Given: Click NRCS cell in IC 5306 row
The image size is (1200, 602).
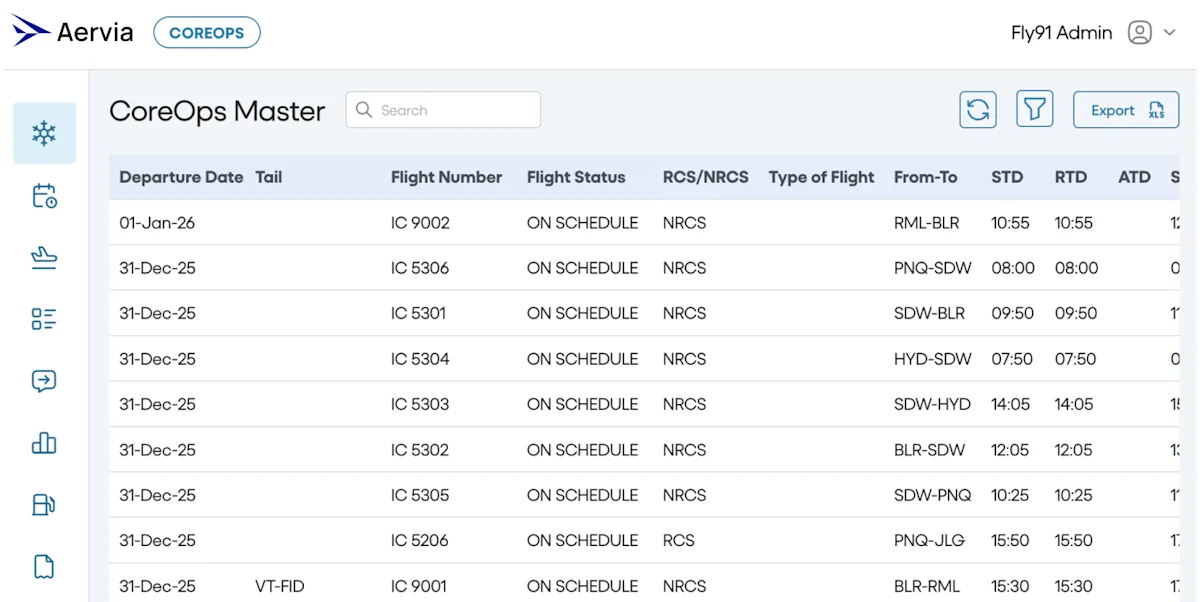Looking at the screenshot, I should [685, 268].
